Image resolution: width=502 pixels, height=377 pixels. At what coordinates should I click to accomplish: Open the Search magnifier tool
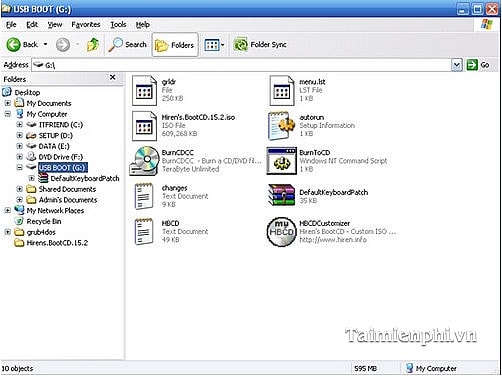pyautogui.click(x=128, y=45)
